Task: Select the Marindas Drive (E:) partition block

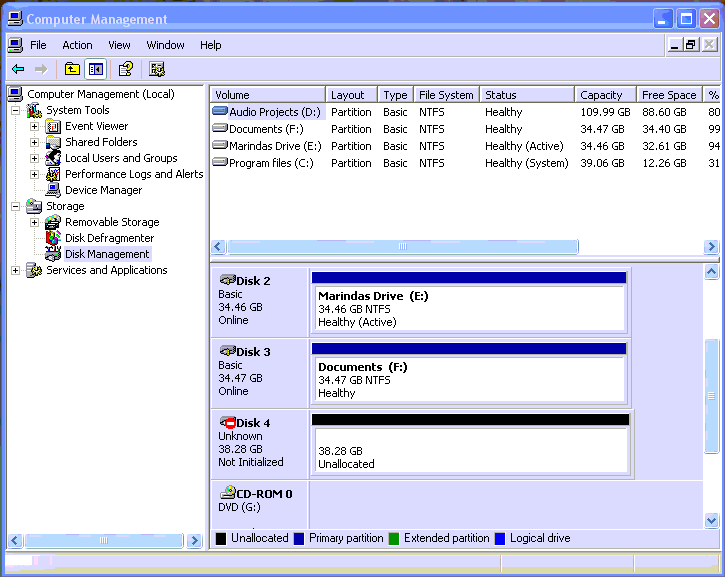Action: coord(469,302)
